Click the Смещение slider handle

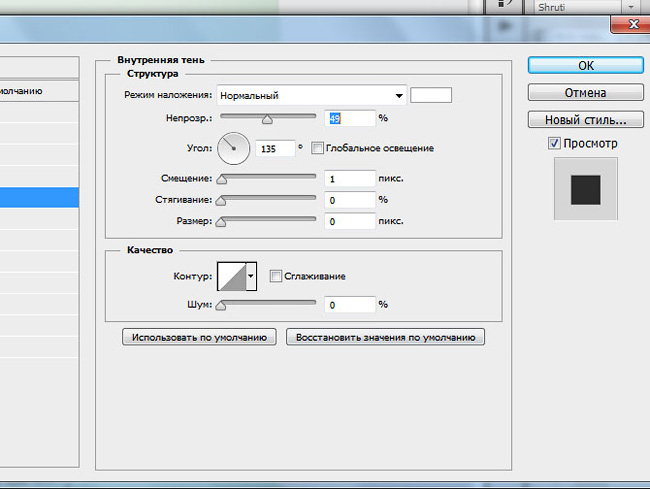[222, 179]
